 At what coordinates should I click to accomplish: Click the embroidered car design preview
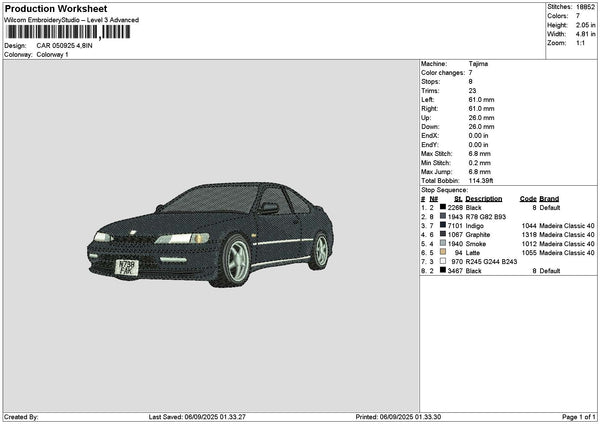[x=210, y=235]
